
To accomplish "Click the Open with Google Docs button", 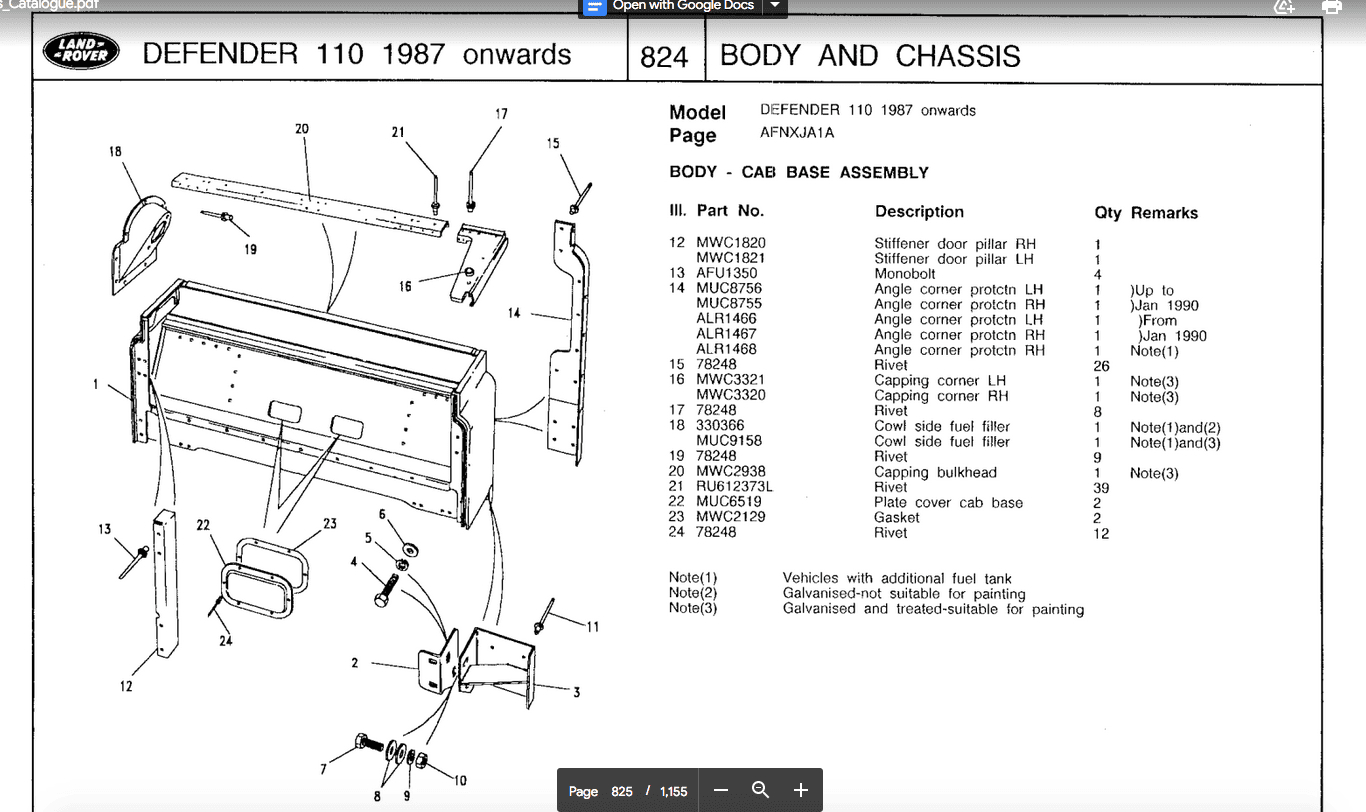I will [670, 6].
